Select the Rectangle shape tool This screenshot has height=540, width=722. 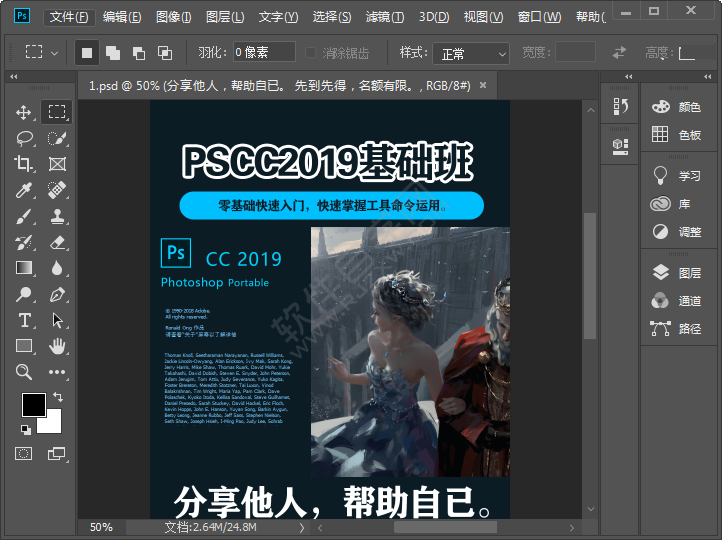coord(23,346)
